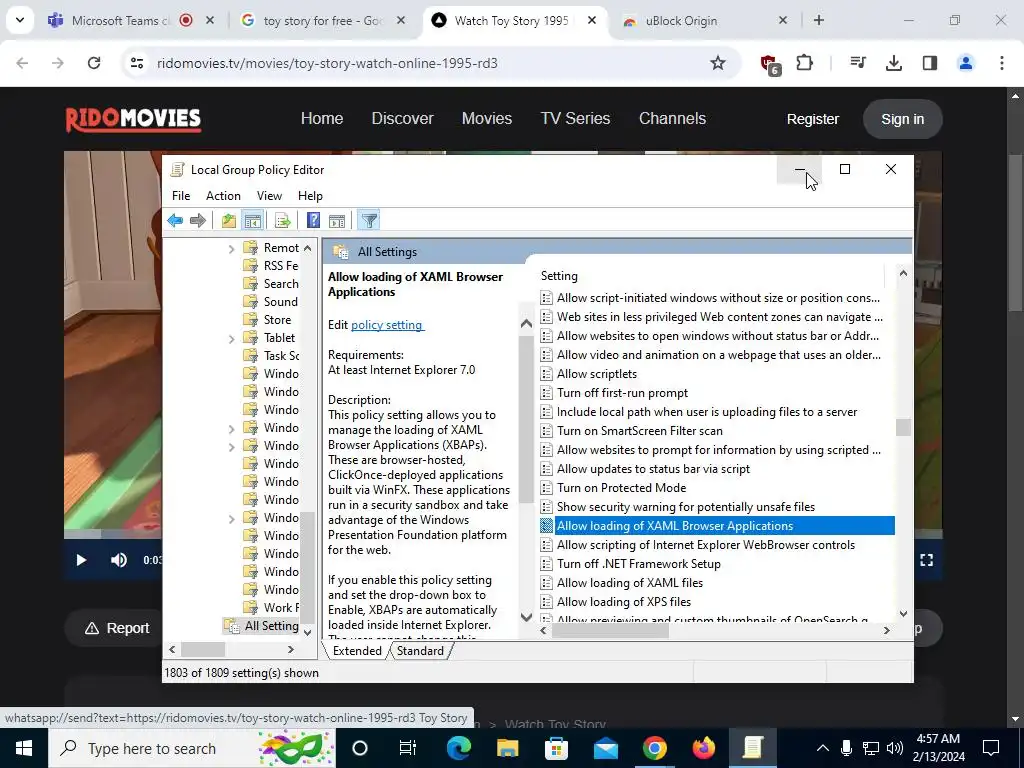
Task: Click the Report button
Action: [118, 628]
